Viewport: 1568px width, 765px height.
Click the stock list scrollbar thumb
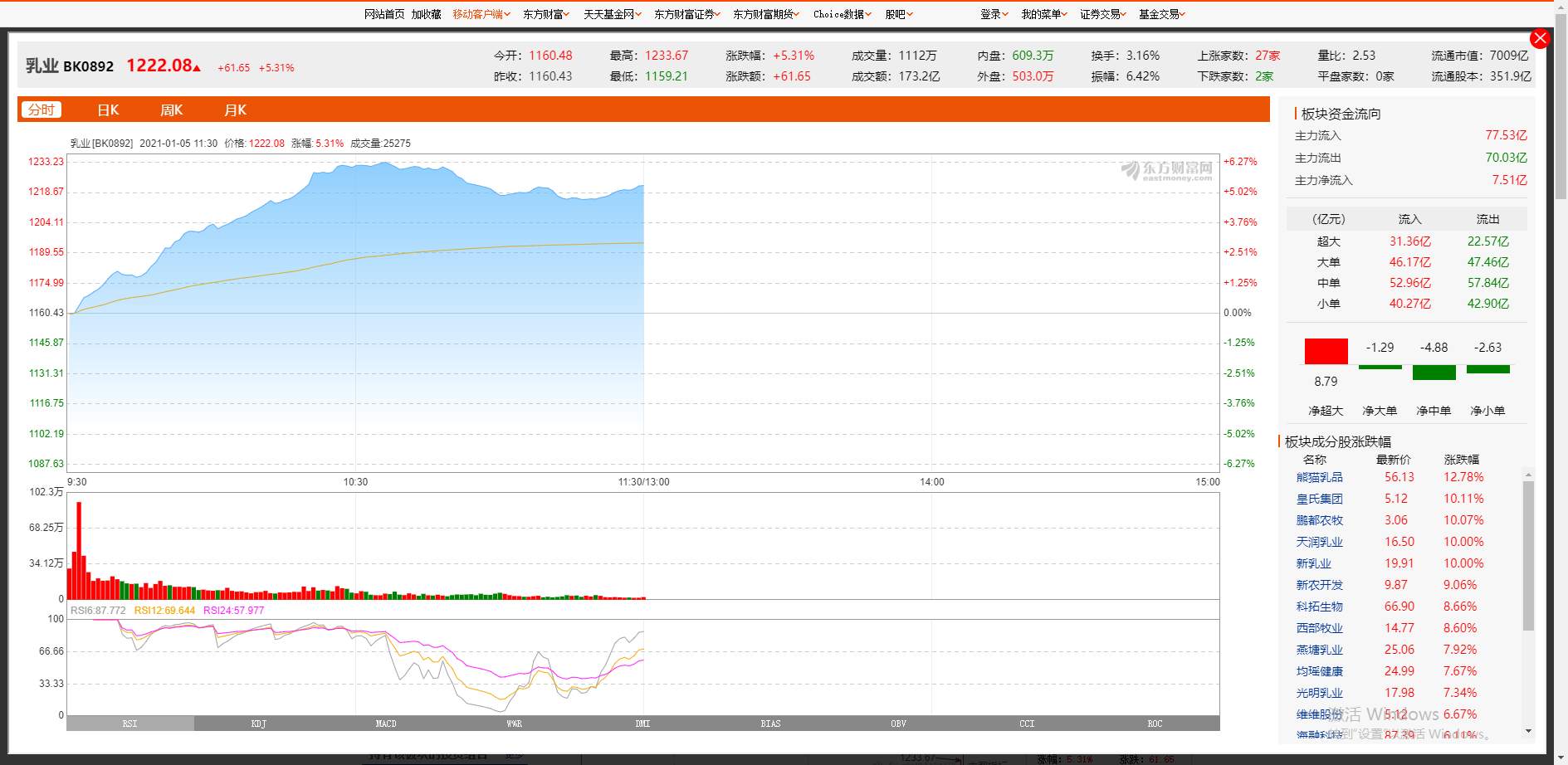1529,555
